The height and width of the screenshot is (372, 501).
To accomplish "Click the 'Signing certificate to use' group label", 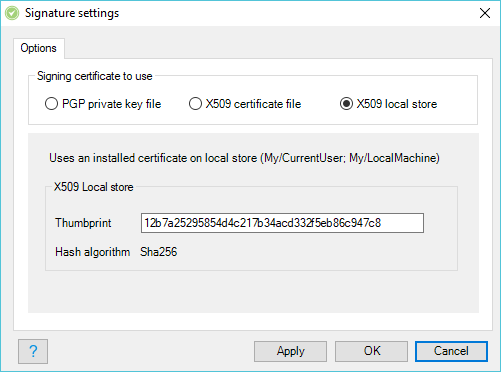I will [x=95, y=76].
